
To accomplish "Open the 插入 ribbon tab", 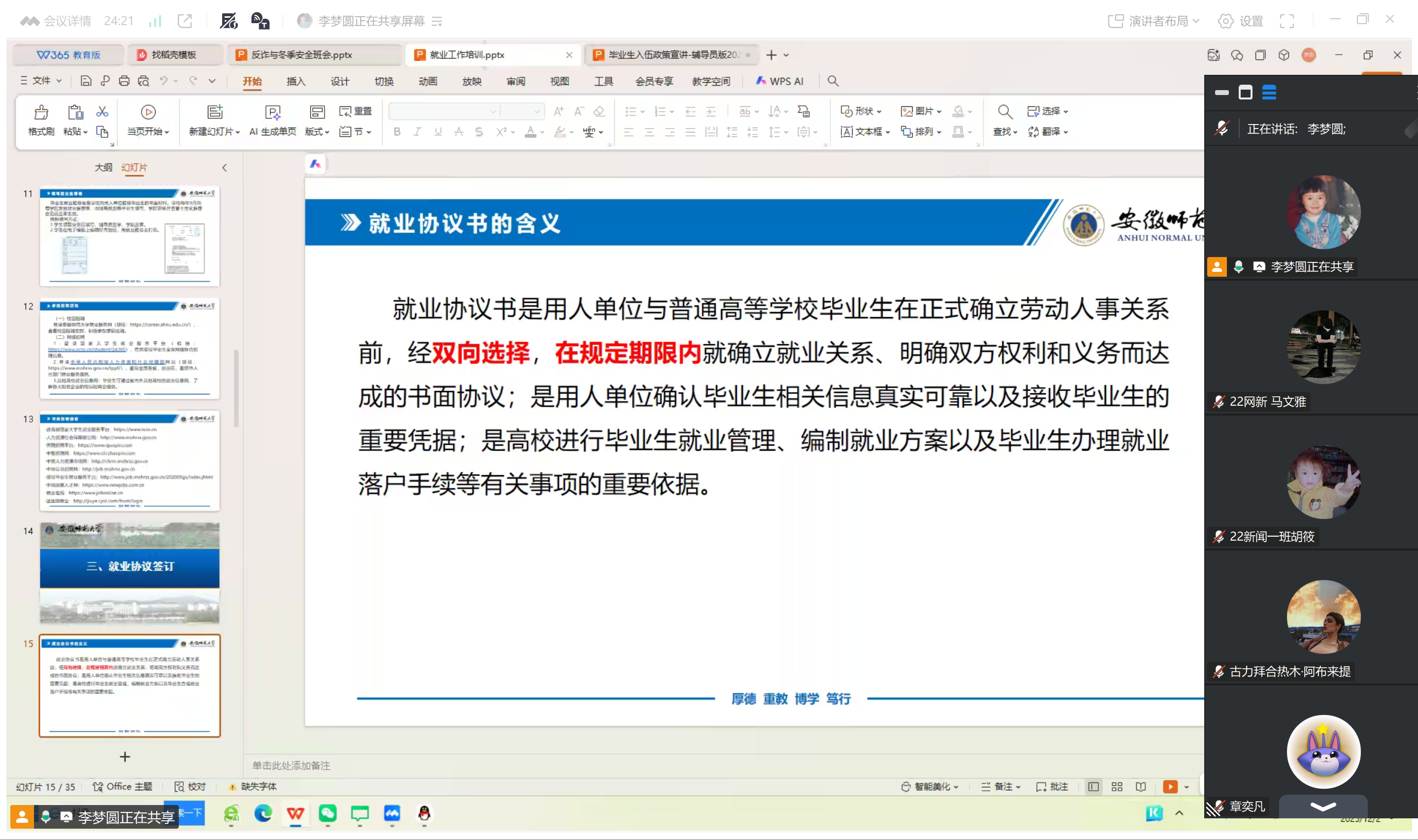I will coord(296,82).
